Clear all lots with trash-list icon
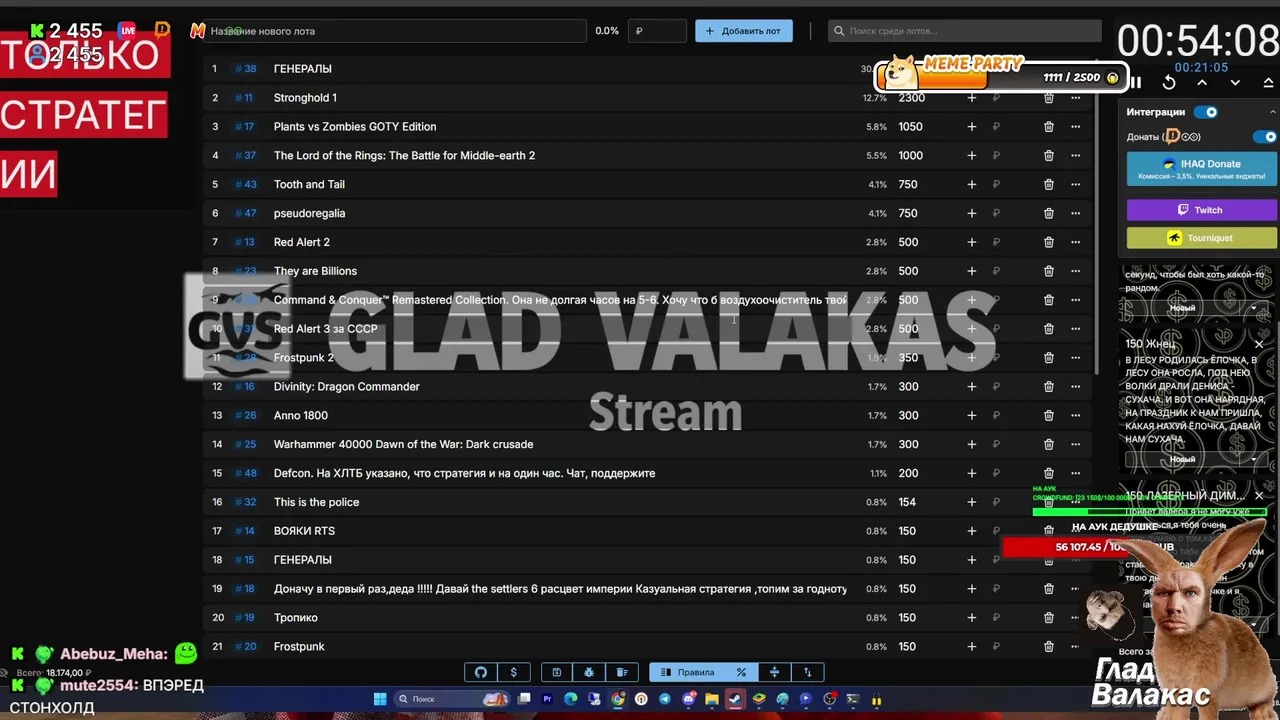This screenshot has width=1280, height=720. (622, 672)
